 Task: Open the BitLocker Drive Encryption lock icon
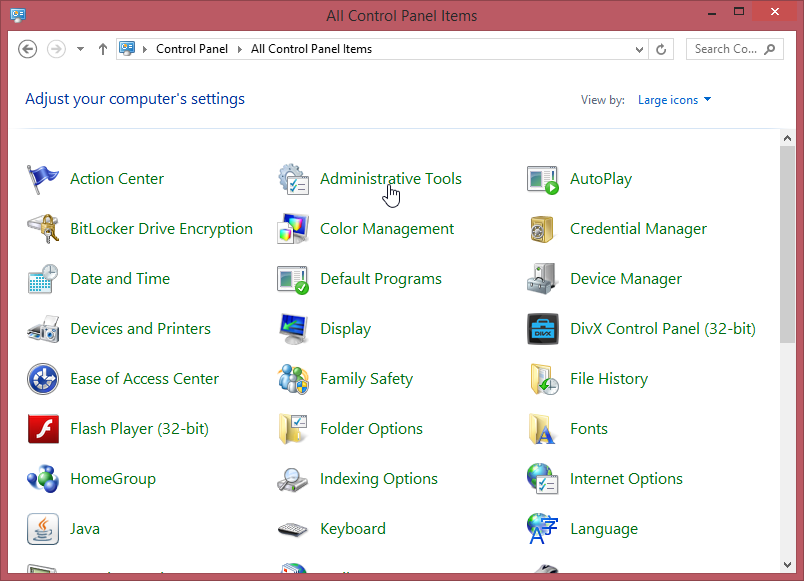pyautogui.click(x=43, y=229)
